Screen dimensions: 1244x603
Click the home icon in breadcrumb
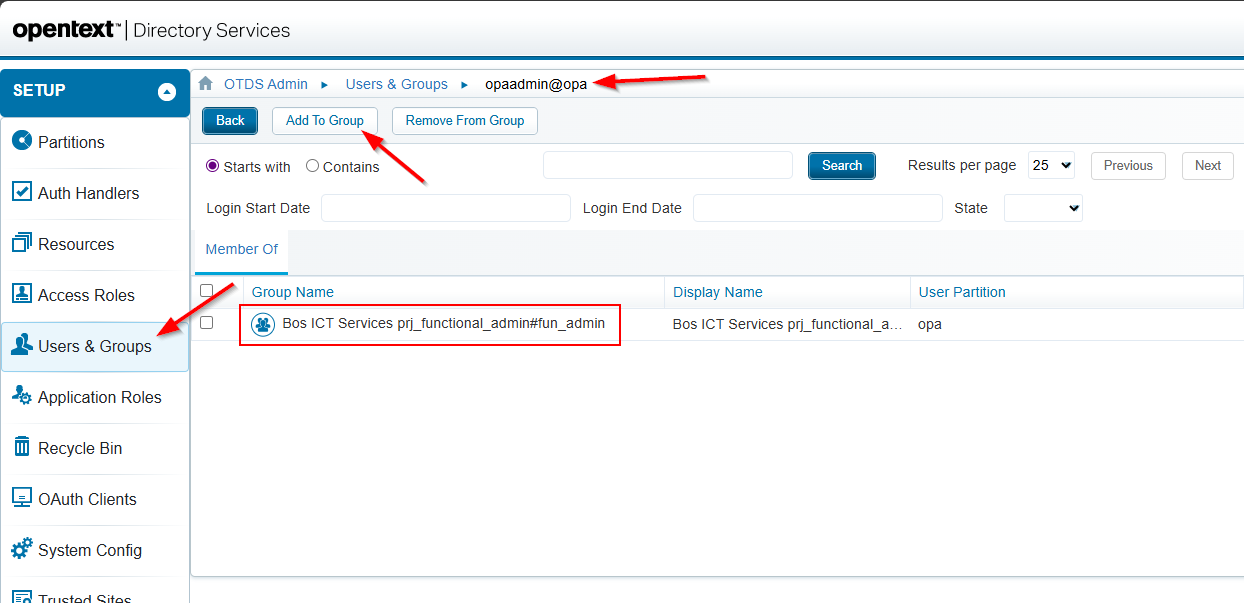pos(206,84)
